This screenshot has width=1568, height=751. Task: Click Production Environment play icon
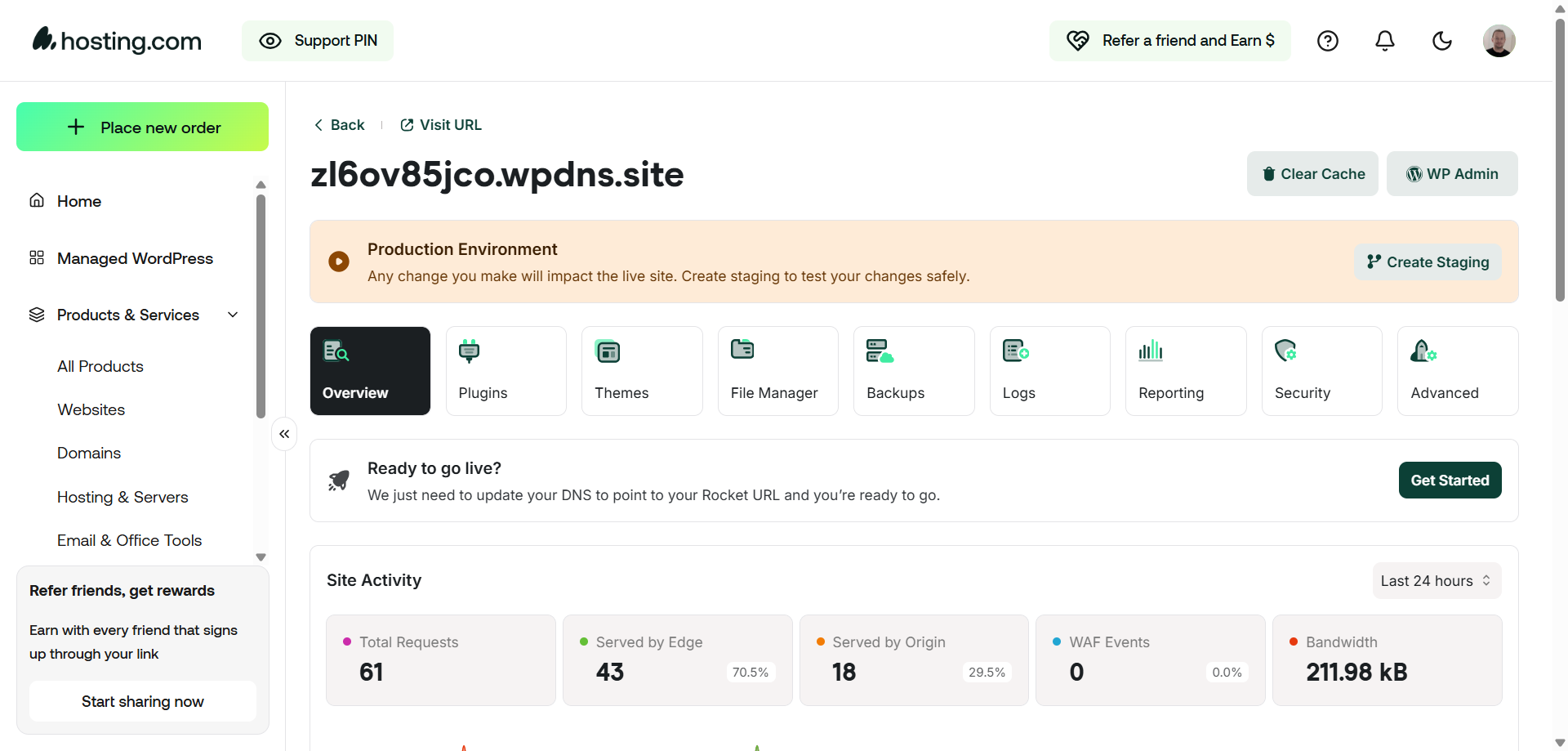point(339,262)
